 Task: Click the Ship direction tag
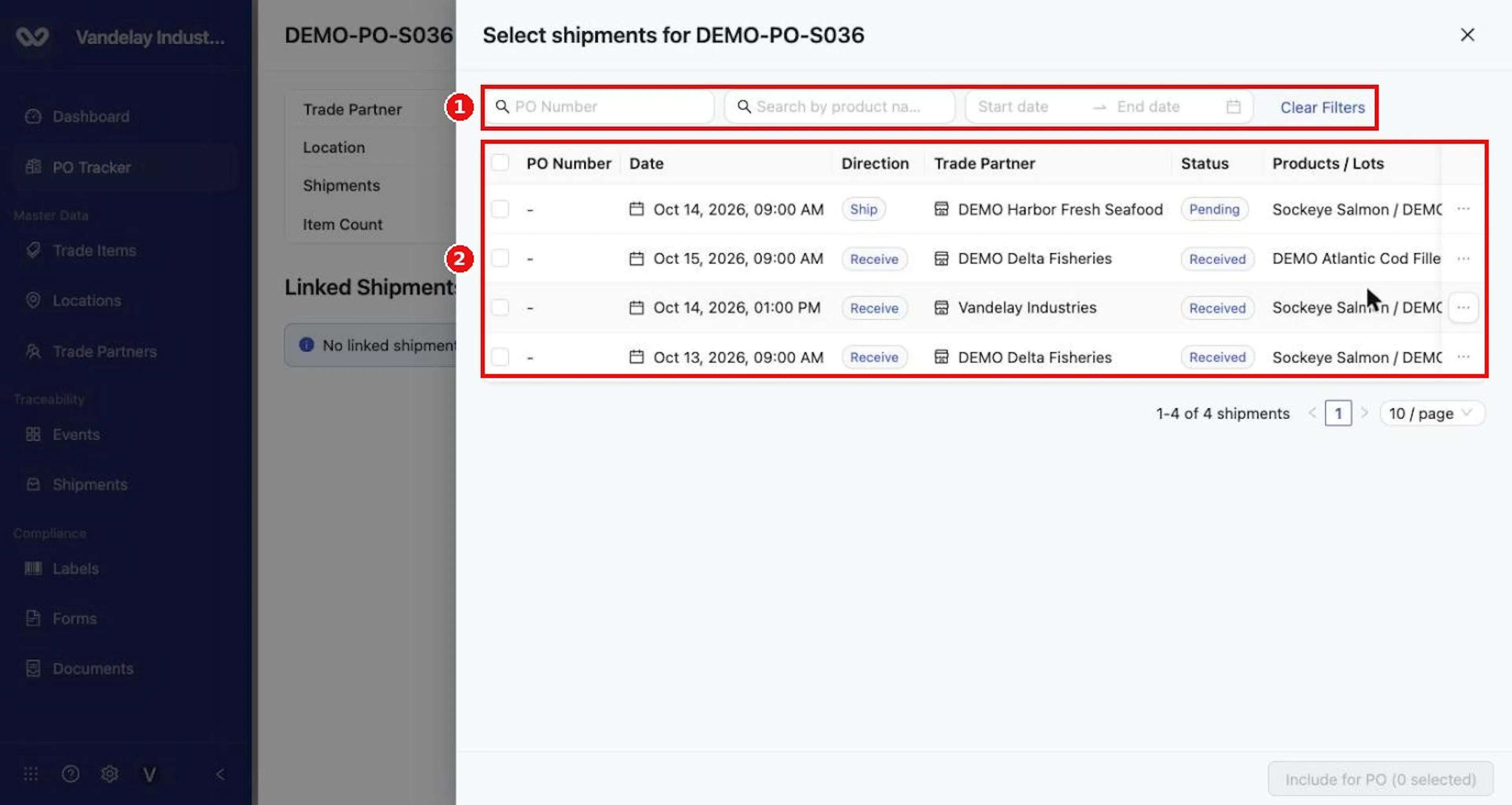pyautogui.click(x=863, y=209)
